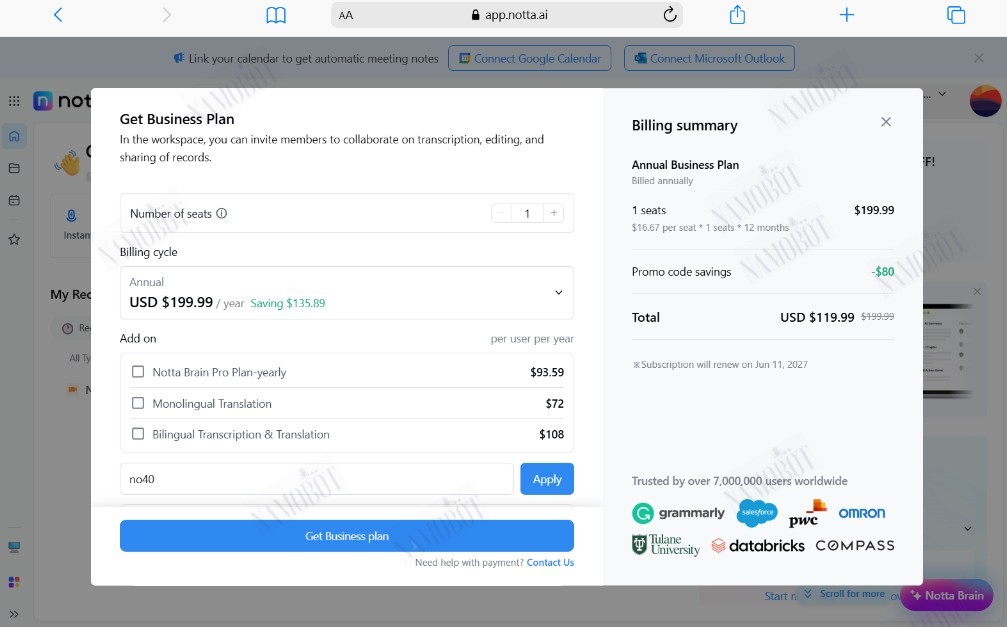Show all tabs overview icon

coord(956,15)
